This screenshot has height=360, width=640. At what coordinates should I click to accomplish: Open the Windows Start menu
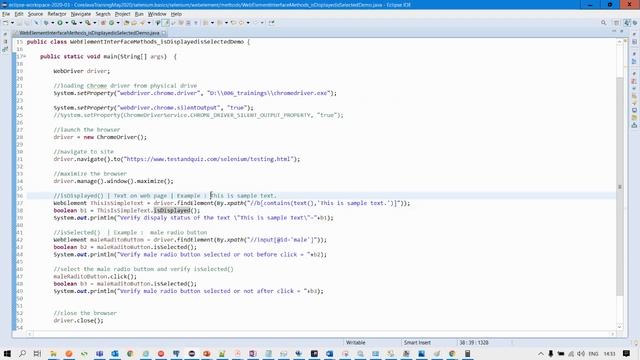7,353
